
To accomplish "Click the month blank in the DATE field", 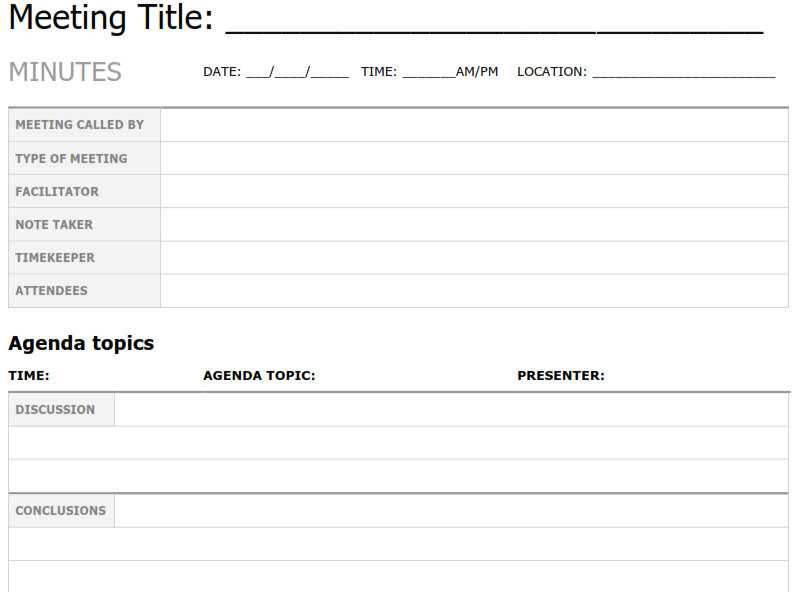I will pyautogui.click(x=258, y=75).
